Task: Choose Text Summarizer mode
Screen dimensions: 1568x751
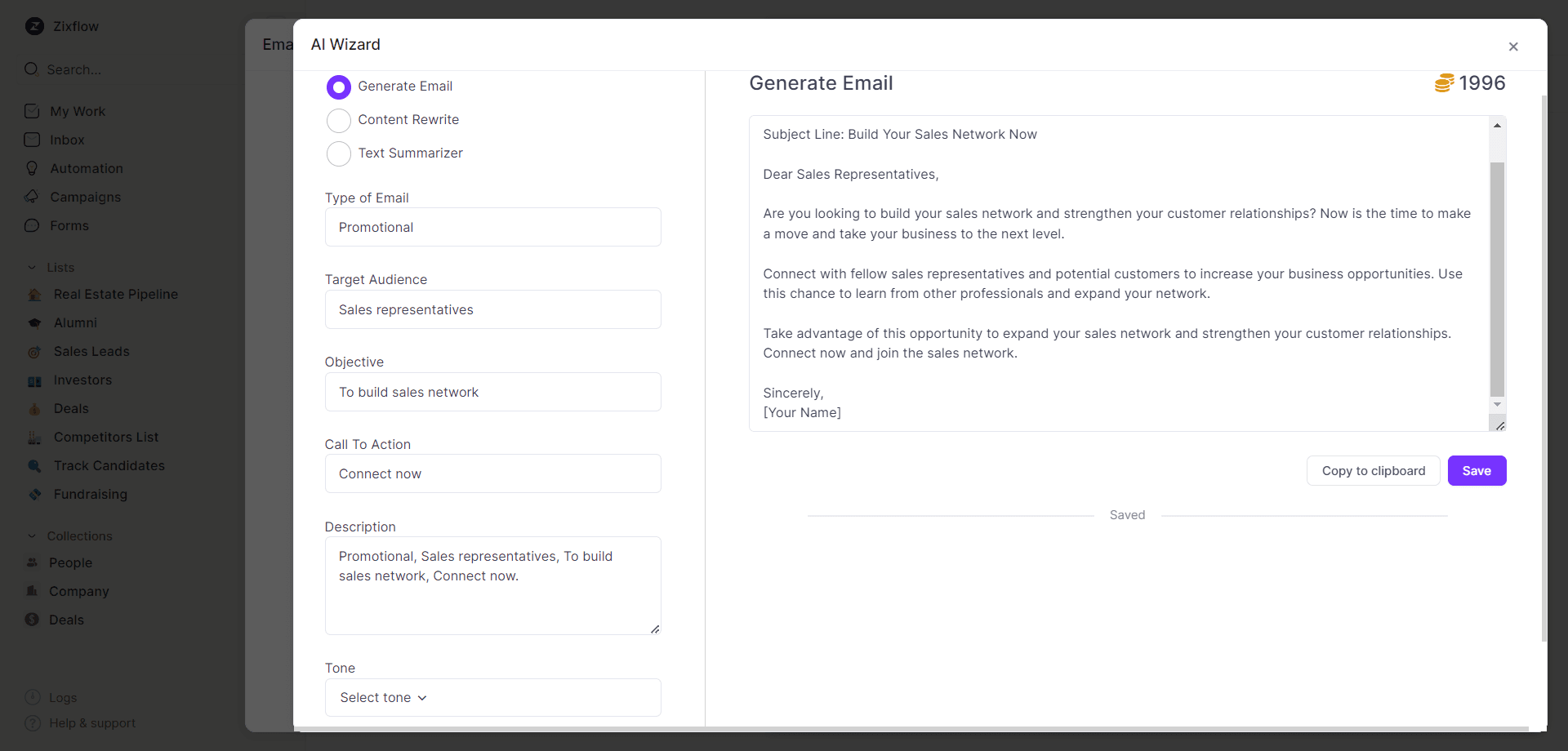Action: (338, 153)
